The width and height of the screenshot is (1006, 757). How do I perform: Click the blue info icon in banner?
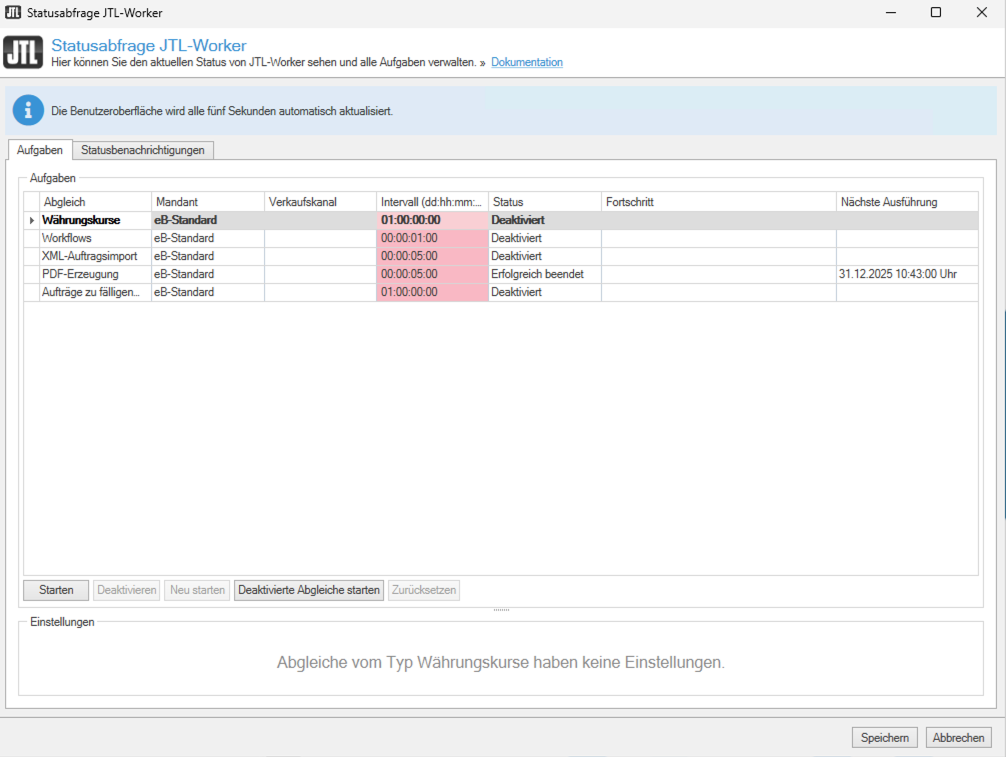(28, 110)
